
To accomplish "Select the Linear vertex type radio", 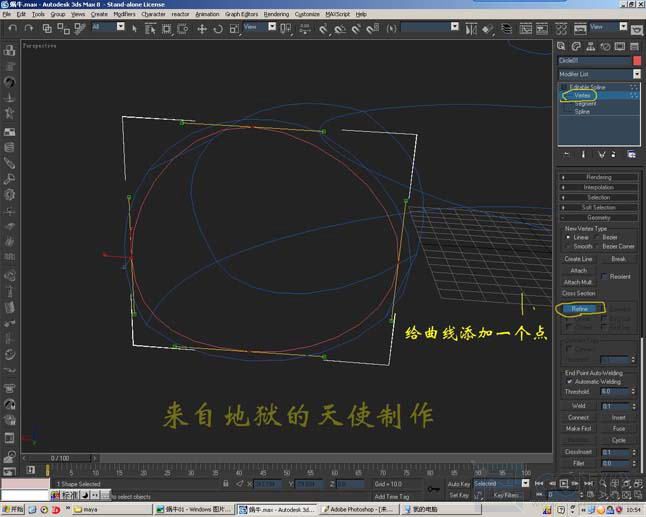I will coord(568,237).
